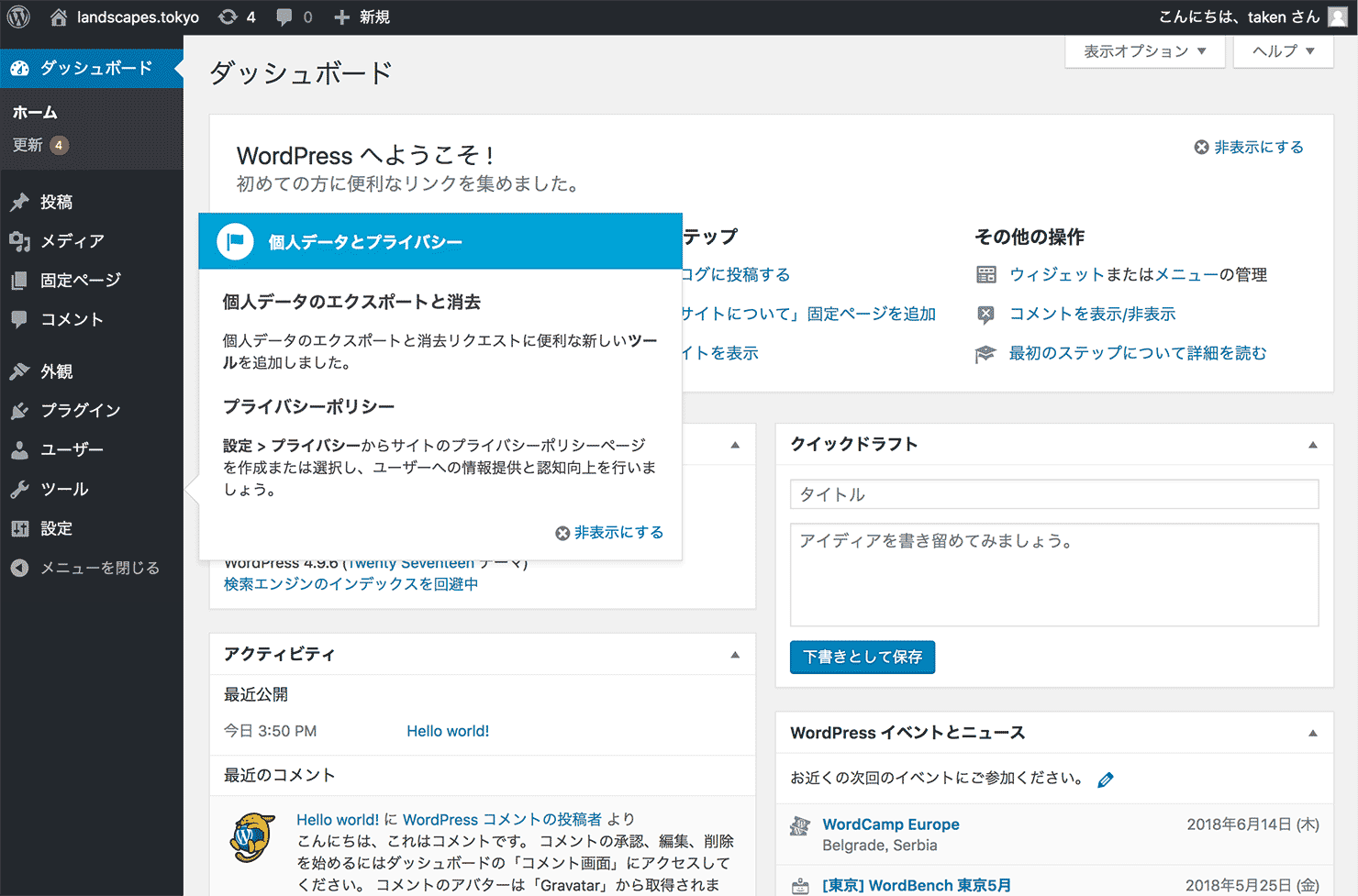This screenshot has height=896, width=1358.
Task: Collapse the アクティビティ panel
Action: [x=735, y=655]
